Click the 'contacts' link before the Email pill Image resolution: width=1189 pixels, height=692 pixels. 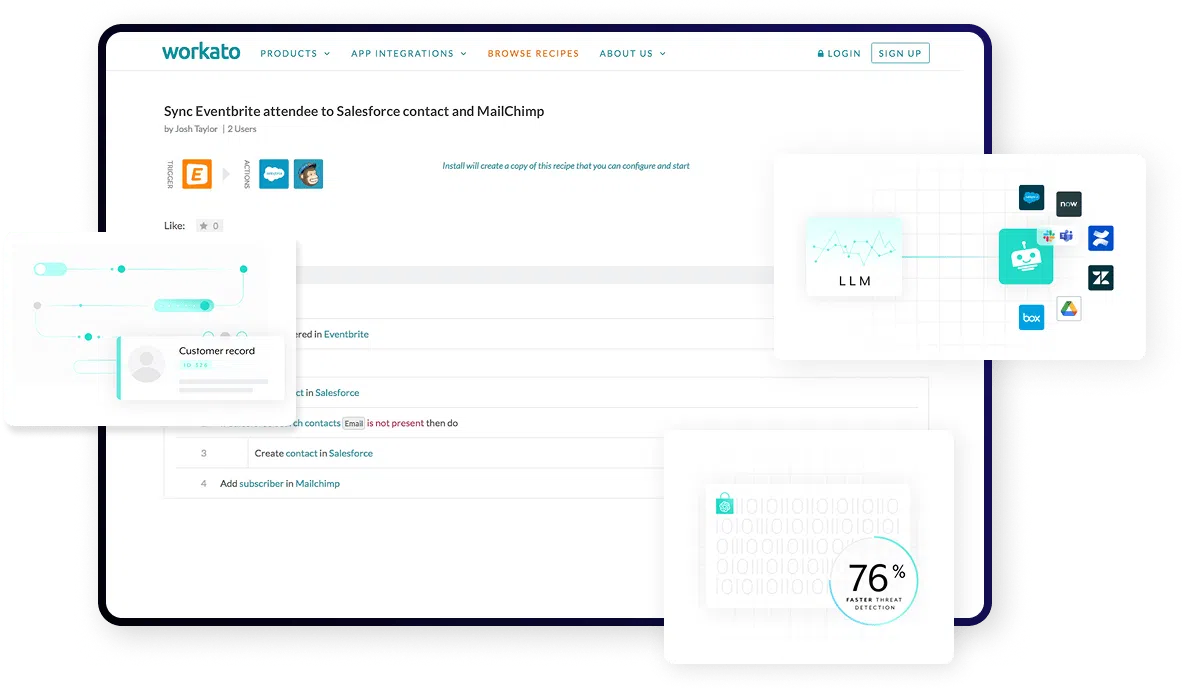click(322, 423)
